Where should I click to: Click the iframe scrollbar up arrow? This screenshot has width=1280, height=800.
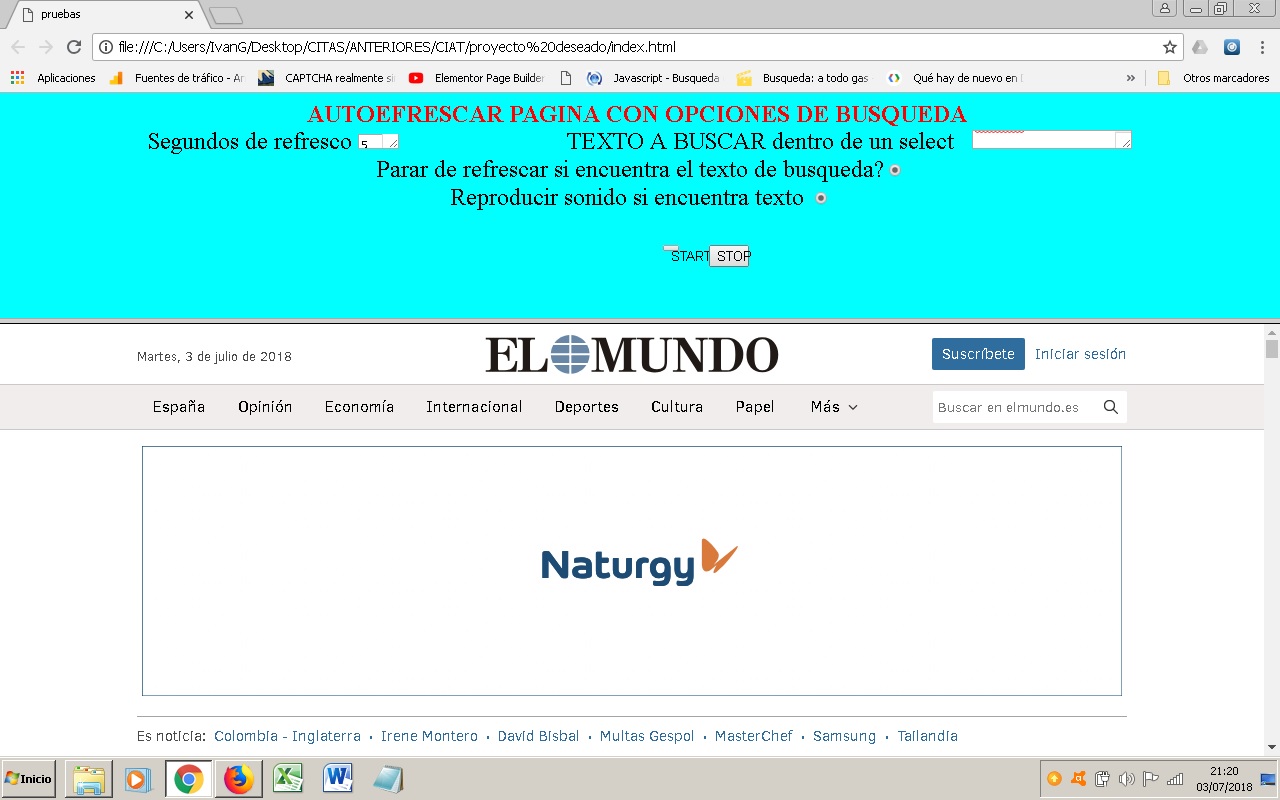coord(1272,333)
